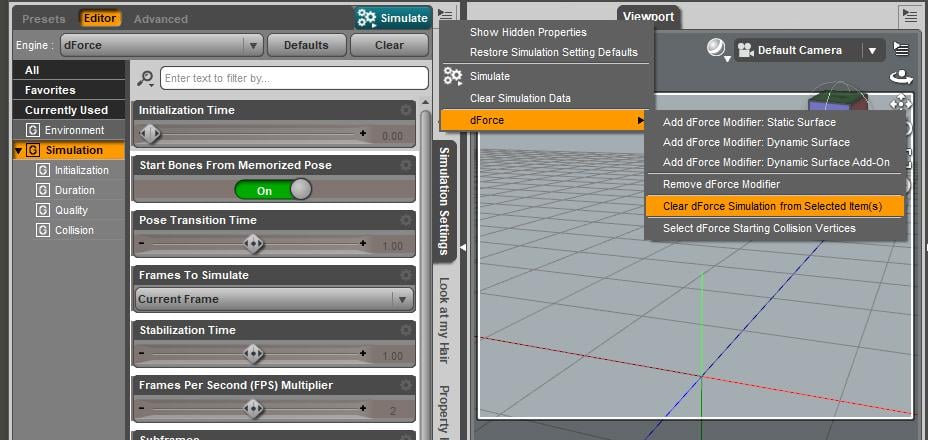The image size is (928, 440).
Task: Select the Viewport tab
Action: pyautogui.click(x=648, y=16)
